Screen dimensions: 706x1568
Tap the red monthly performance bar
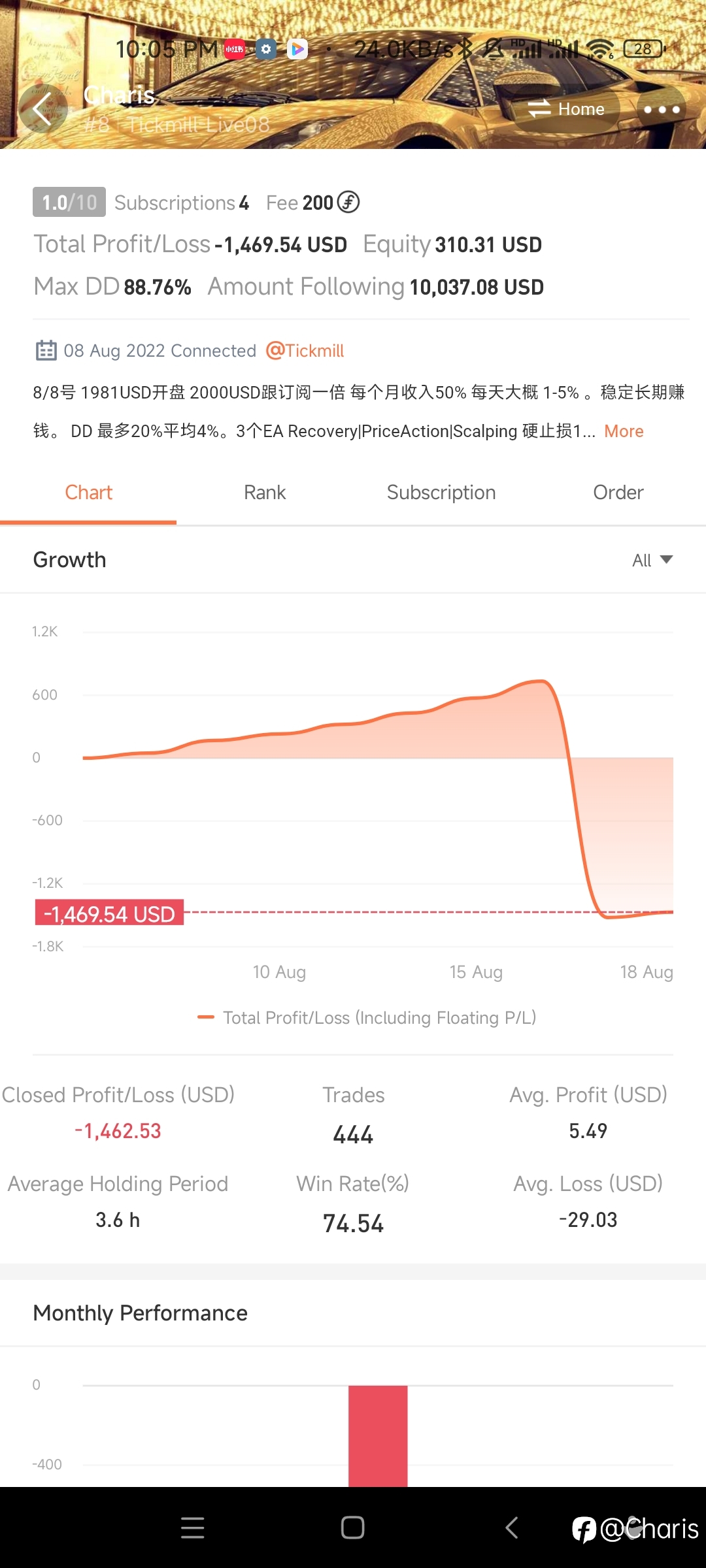(378, 1435)
